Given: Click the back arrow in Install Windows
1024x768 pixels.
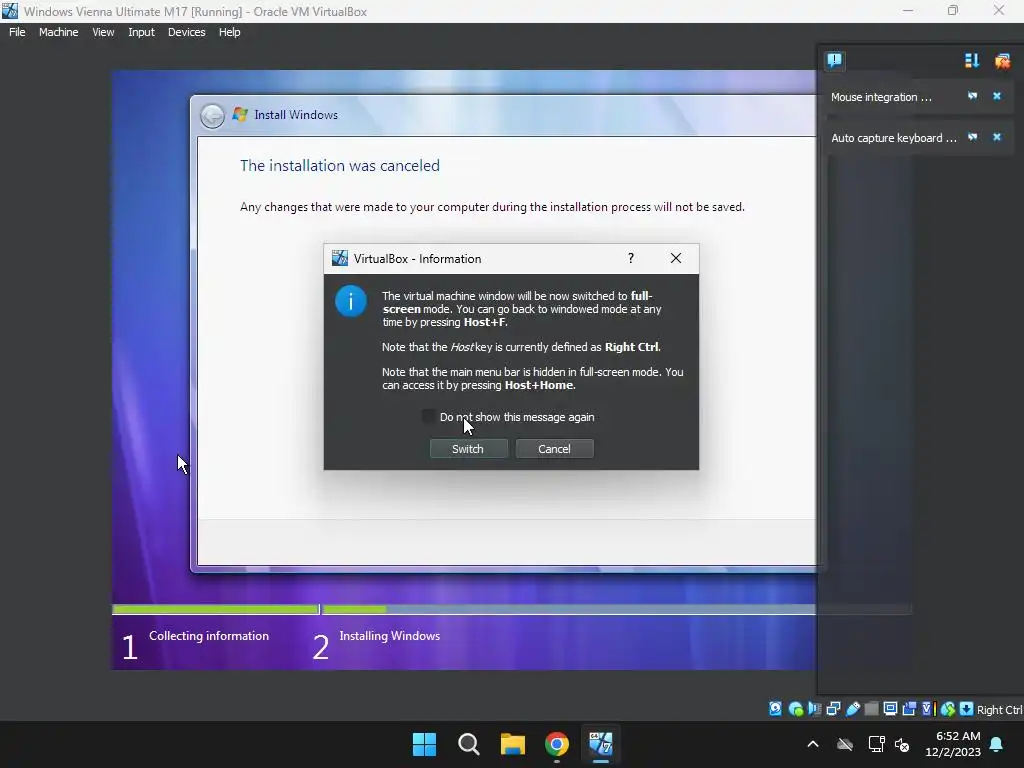Looking at the screenshot, I should 212,116.
